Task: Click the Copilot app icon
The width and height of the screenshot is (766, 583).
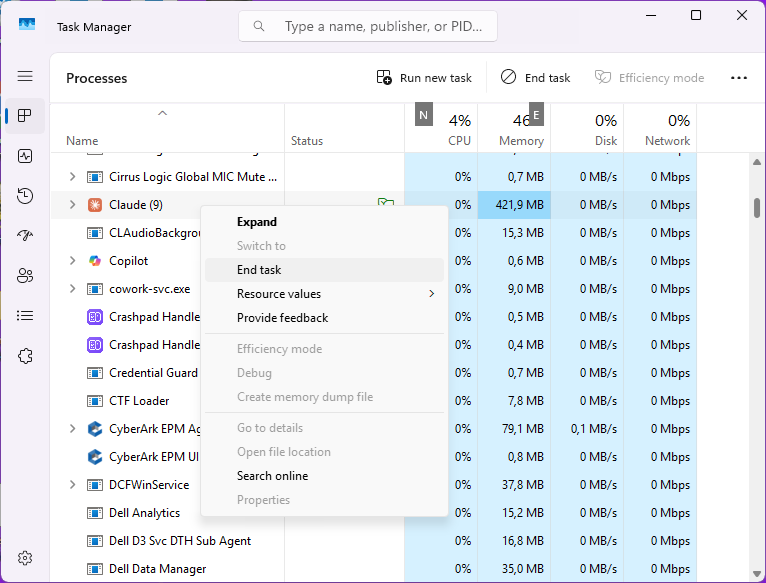Action: coord(95,261)
